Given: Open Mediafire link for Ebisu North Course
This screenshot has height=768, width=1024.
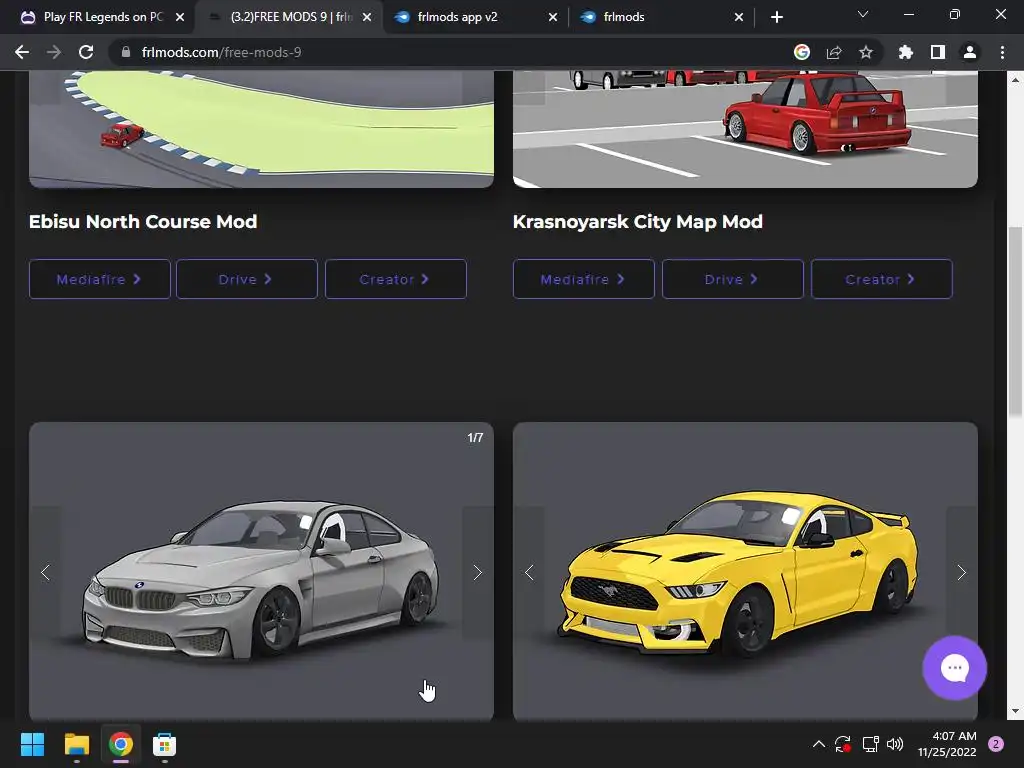Looking at the screenshot, I should [x=99, y=280].
